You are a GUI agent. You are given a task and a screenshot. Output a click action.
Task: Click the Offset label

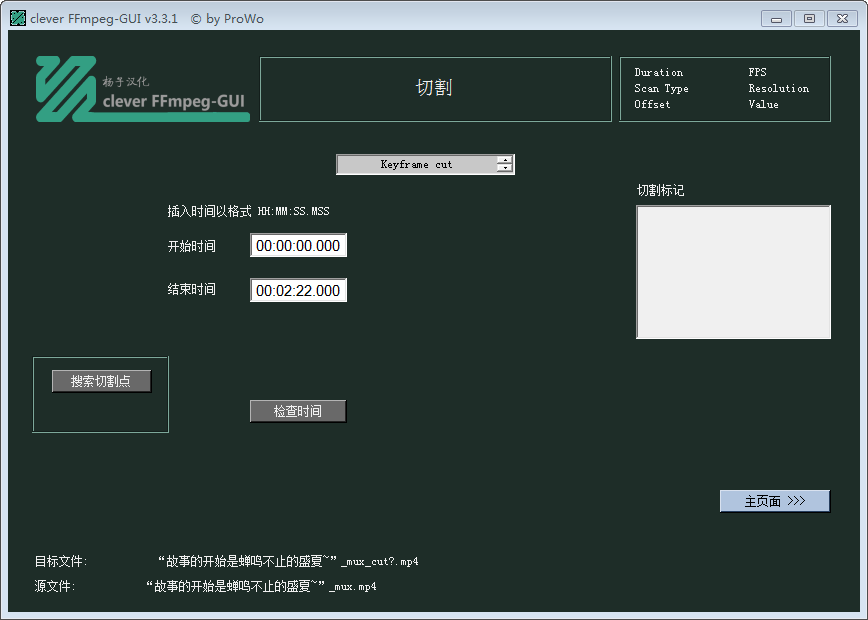tap(652, 105)
